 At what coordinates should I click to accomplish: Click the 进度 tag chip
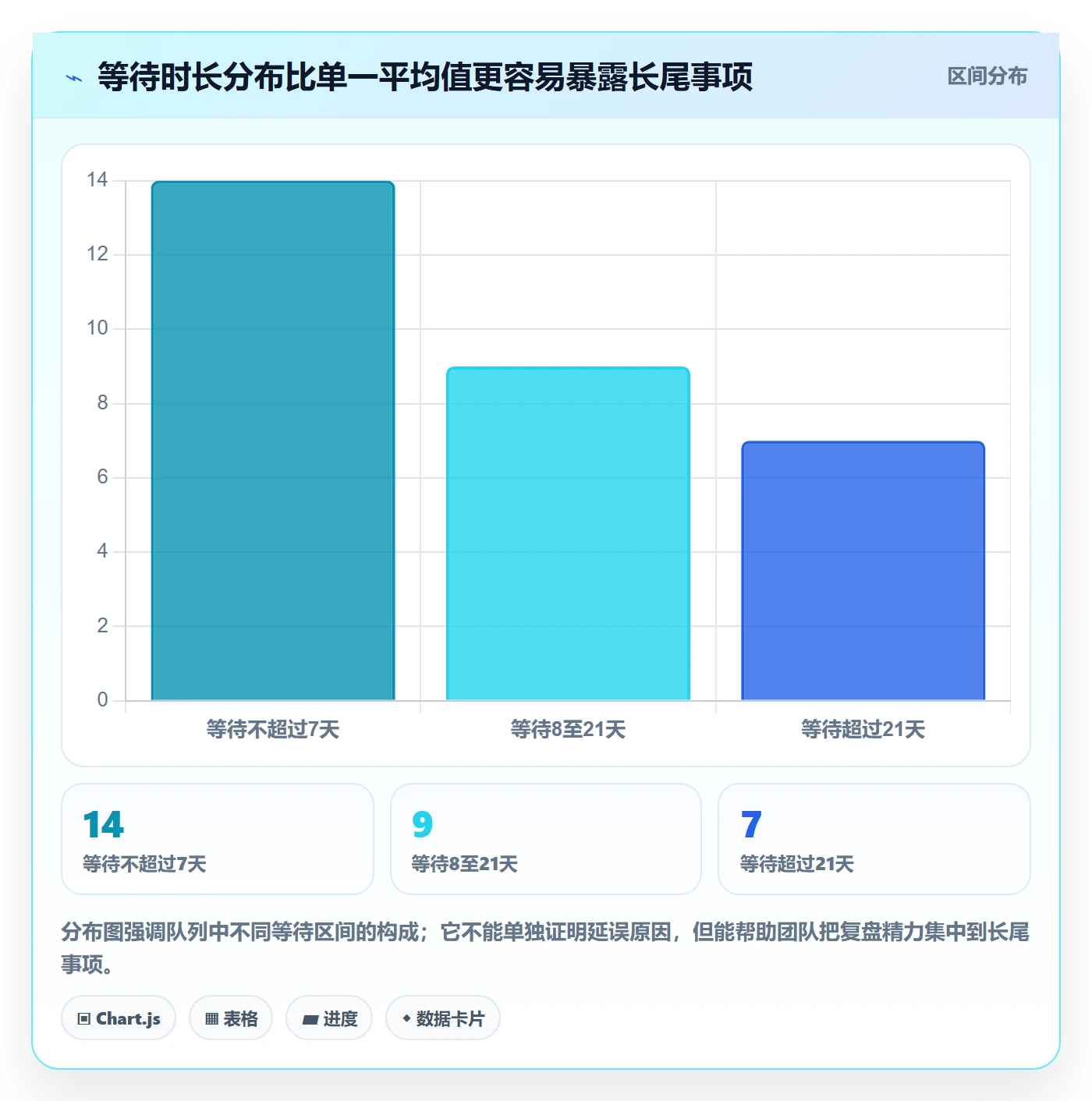point(329,1018)
